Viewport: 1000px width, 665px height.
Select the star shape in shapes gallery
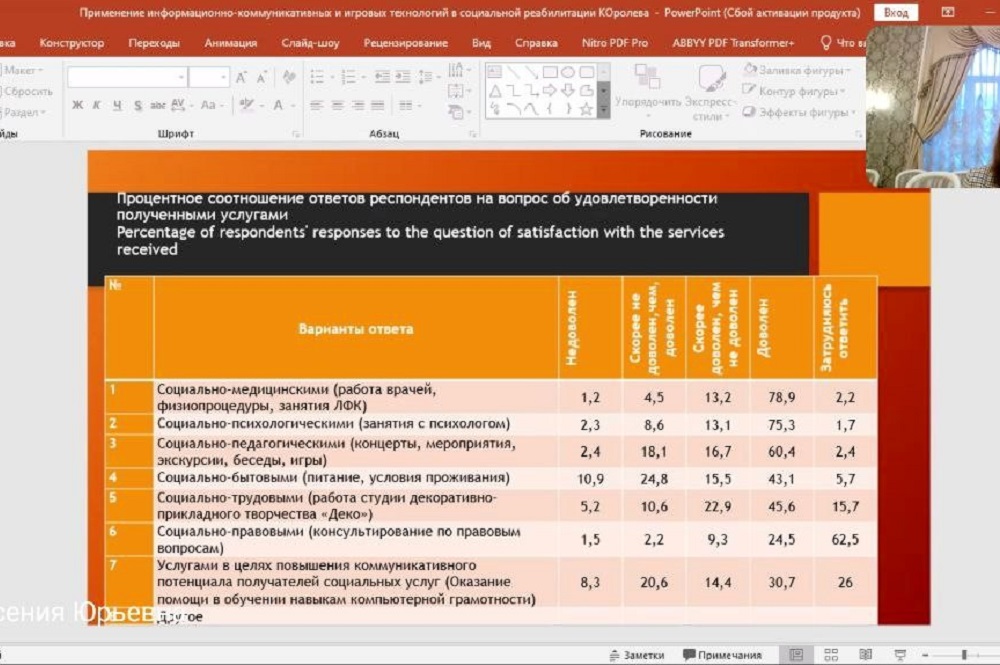coord(586,108)
